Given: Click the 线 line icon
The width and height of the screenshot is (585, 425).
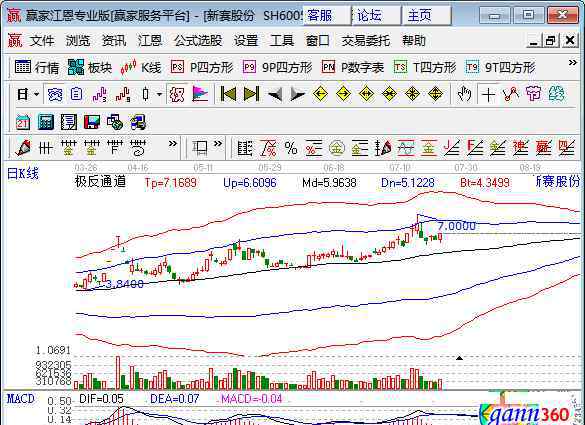Looking at the screenshot, I should click(x=556, y=94).
